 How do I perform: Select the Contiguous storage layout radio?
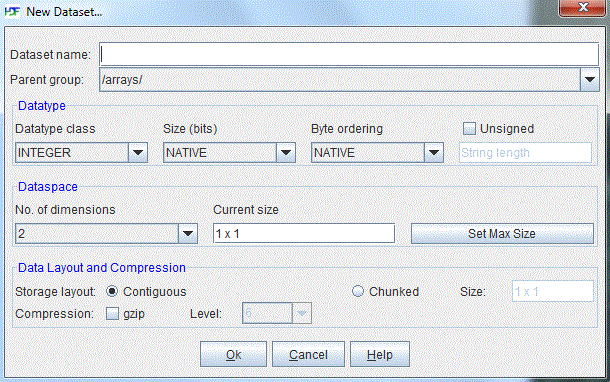pos(112,291)
